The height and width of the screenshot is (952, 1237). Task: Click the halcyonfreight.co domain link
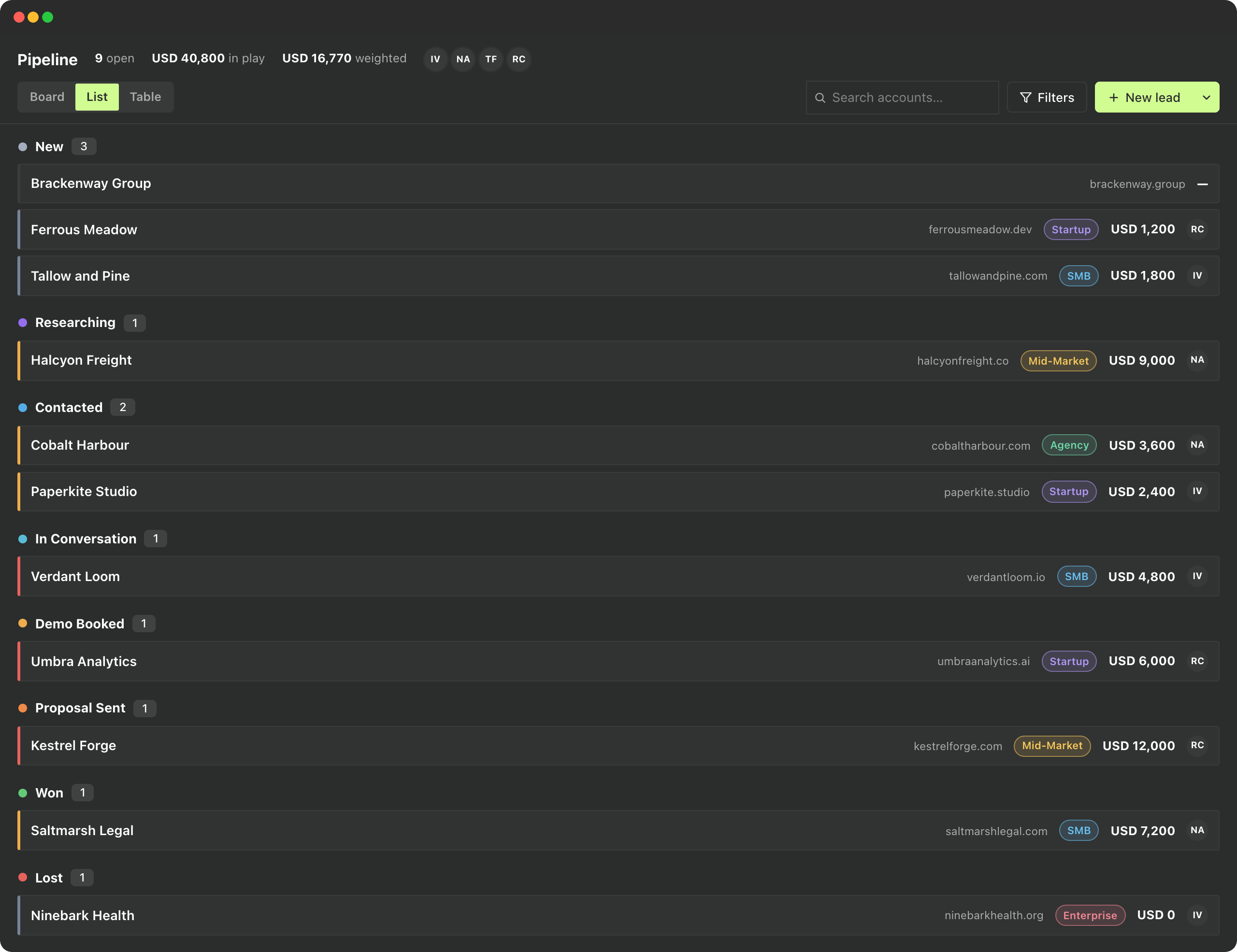coord(963,360)
